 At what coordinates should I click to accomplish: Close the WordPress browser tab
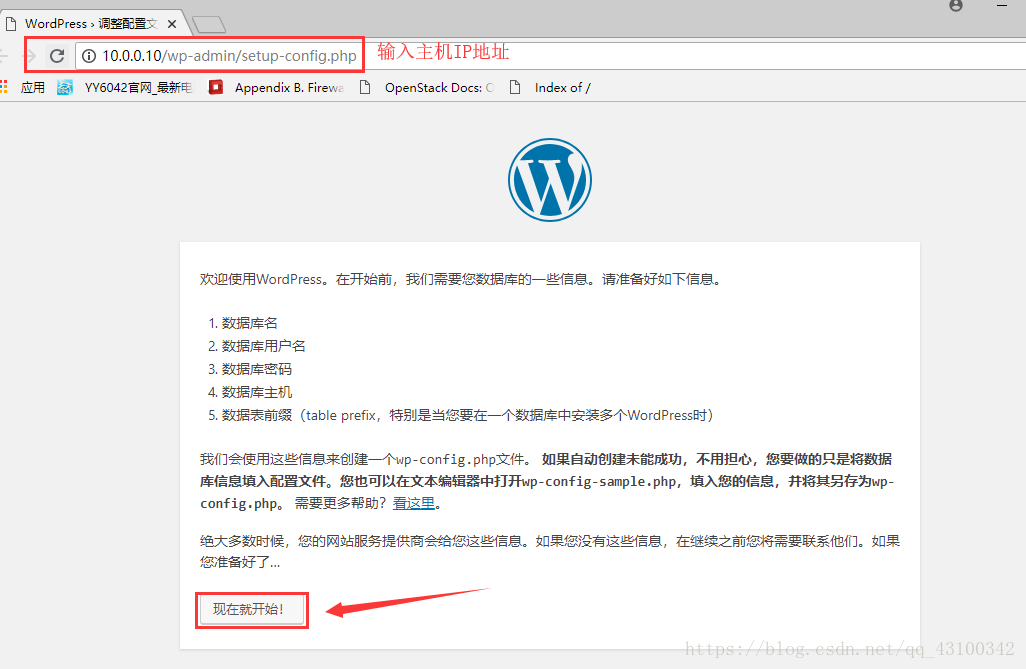pyautogui.click(x=172, y=24)
